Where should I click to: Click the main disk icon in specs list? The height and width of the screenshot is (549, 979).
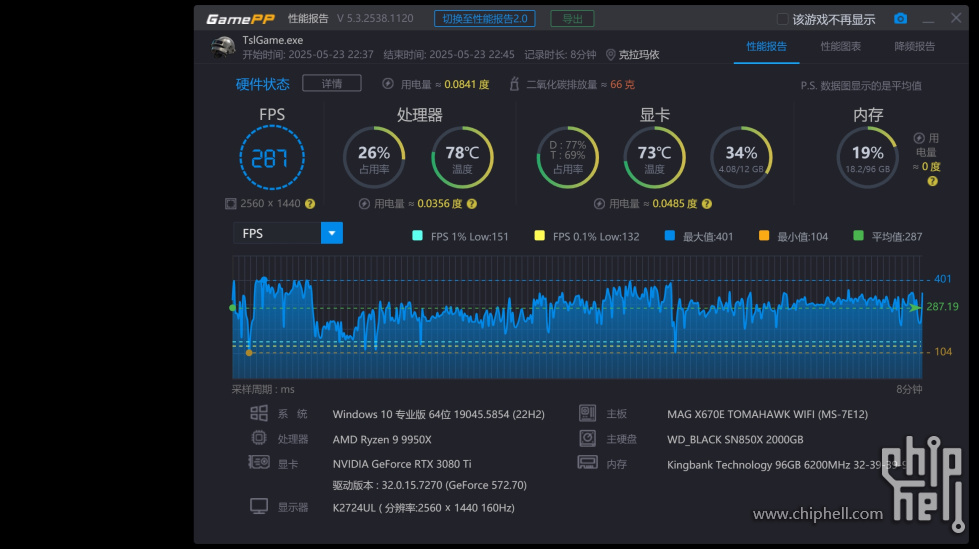pyautogui.click(x=588, y=438)
